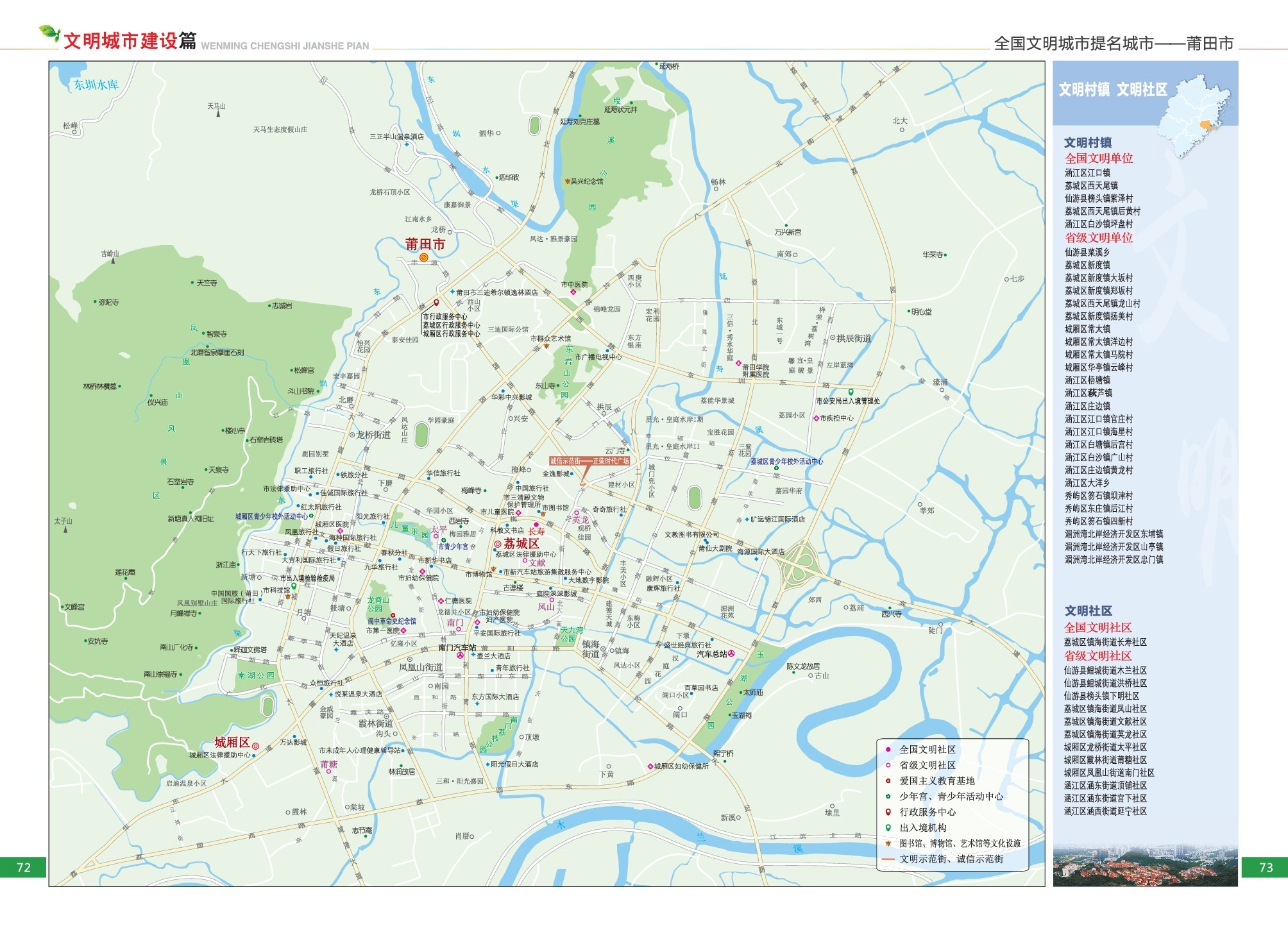Click the 图书馆、博物馆 star symbol in legend
This screenshot has width=1288, height=928.
pyautogui.click(x=888, y=843)
